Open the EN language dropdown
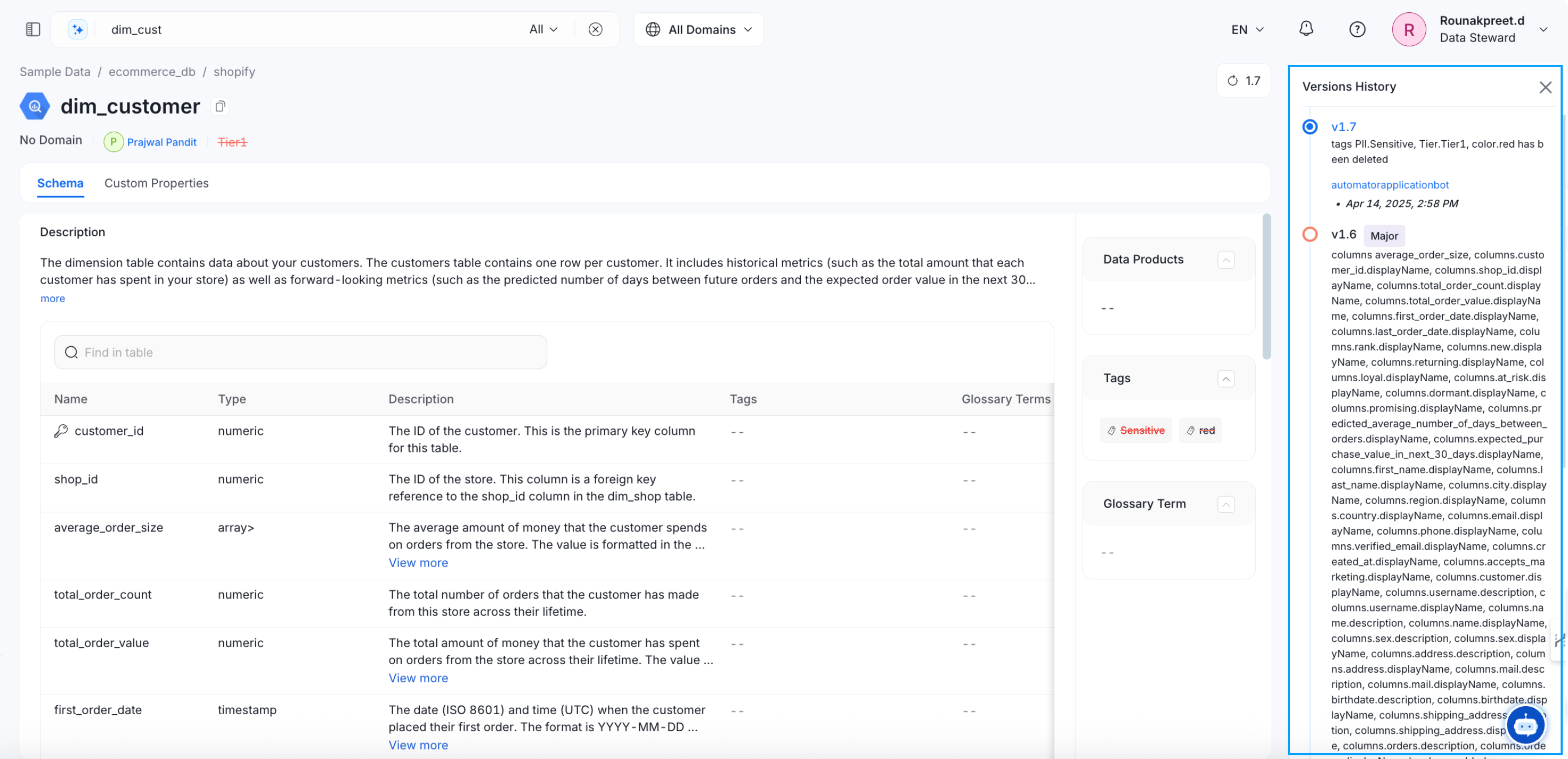Image resolution: width=1568 pixels, height=759 pixels. point(1247,29)
